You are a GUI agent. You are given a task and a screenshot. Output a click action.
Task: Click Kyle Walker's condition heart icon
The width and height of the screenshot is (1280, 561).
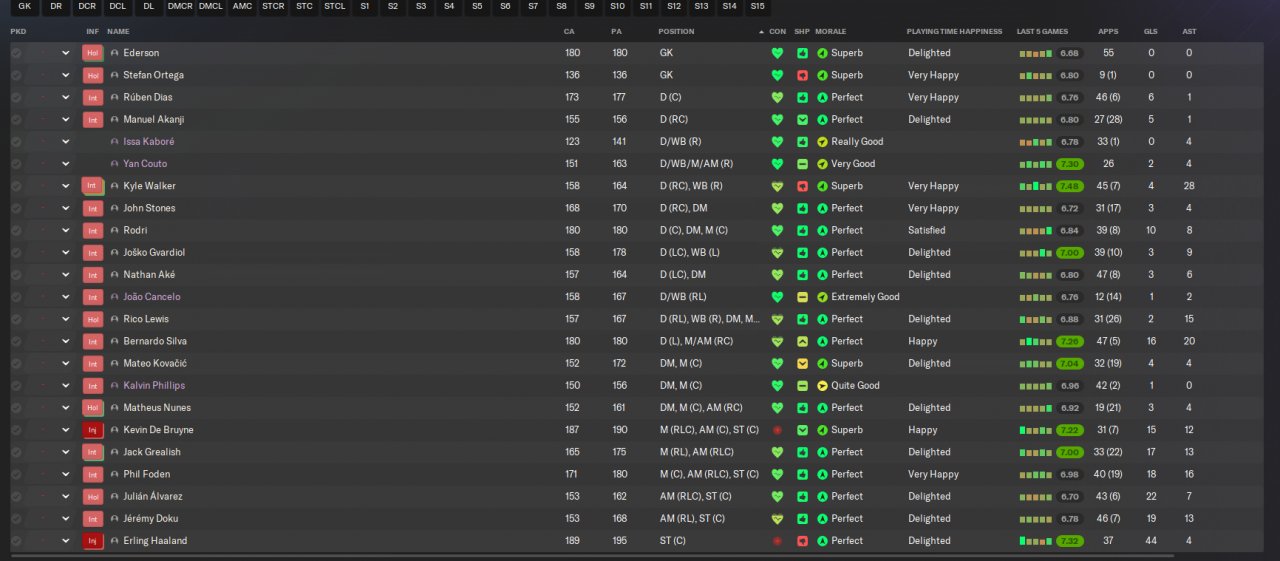click(x=777, y=186)
